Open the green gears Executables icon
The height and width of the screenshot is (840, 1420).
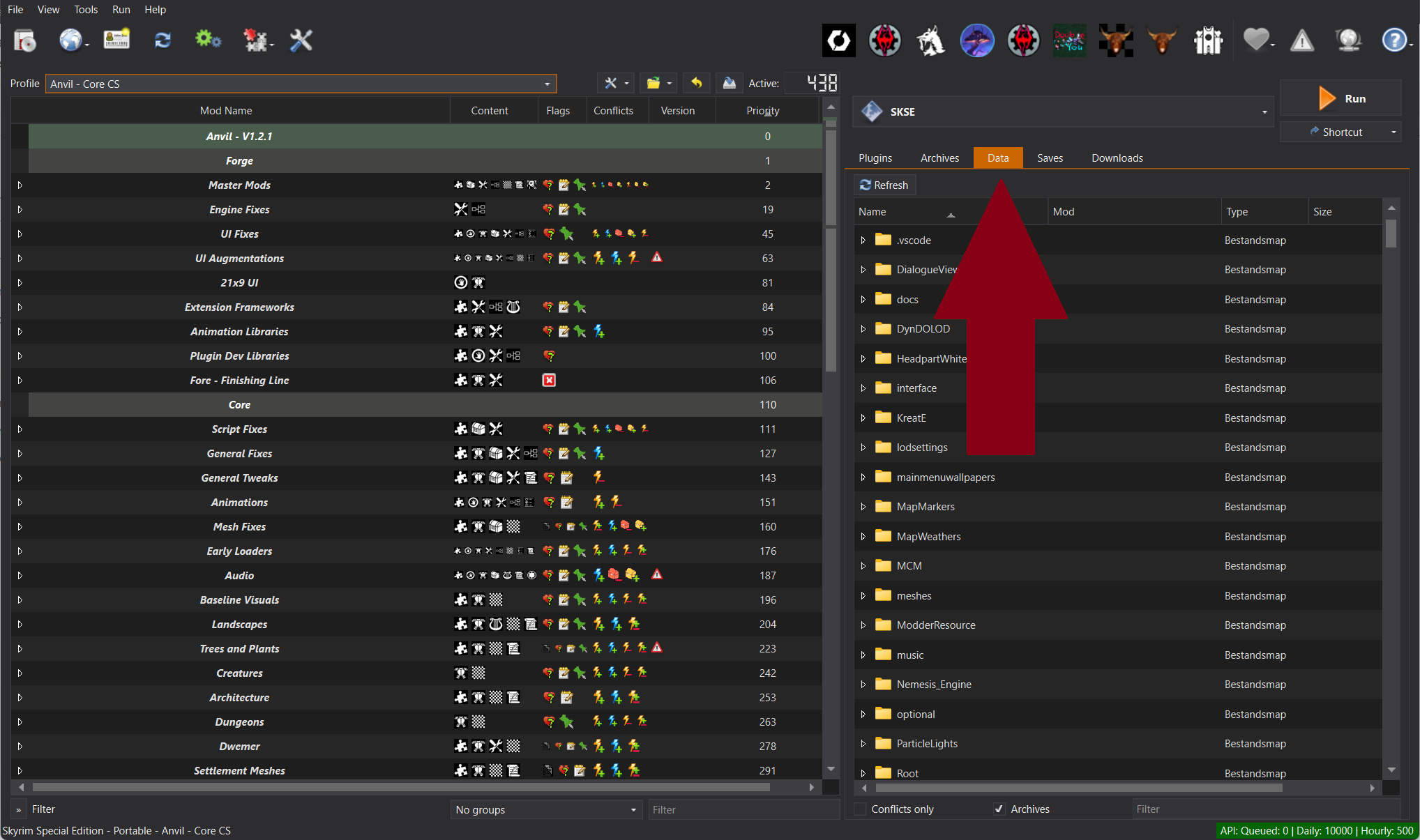coord(208,40)
